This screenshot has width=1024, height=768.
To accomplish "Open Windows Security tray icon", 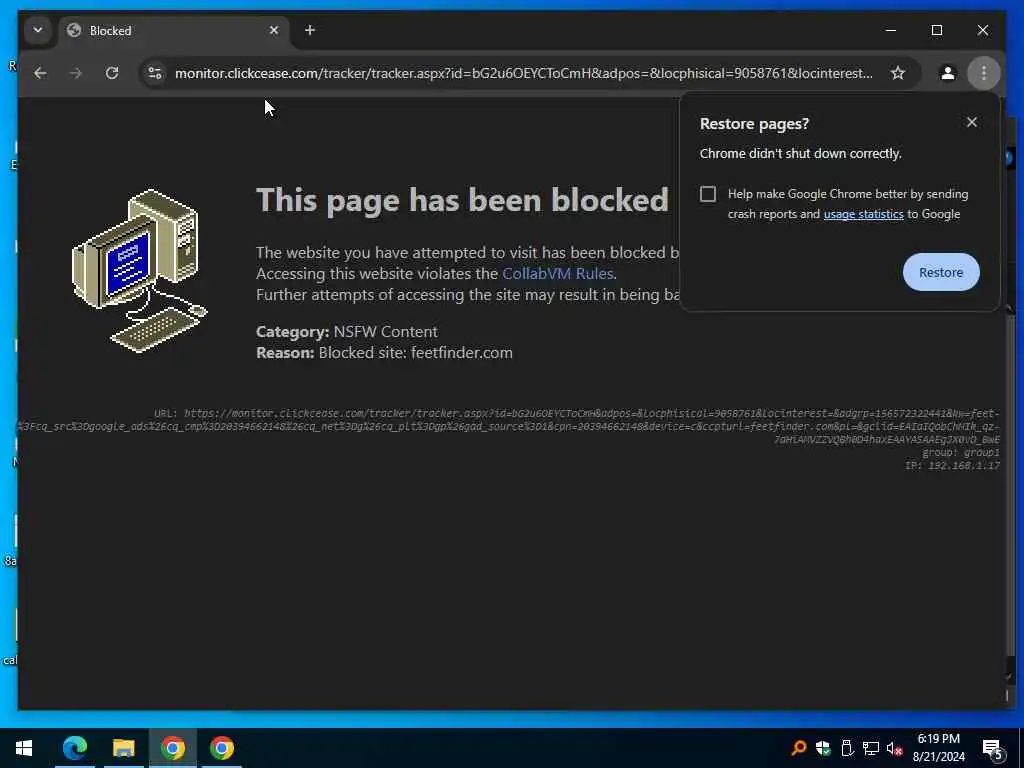I will click(x=823, y=748).
